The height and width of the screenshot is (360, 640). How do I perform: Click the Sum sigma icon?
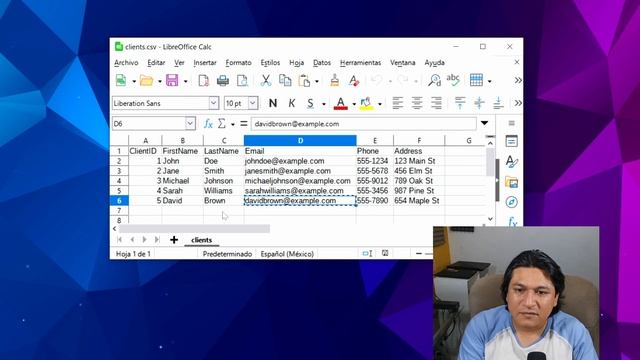click(x=222, y=124)
